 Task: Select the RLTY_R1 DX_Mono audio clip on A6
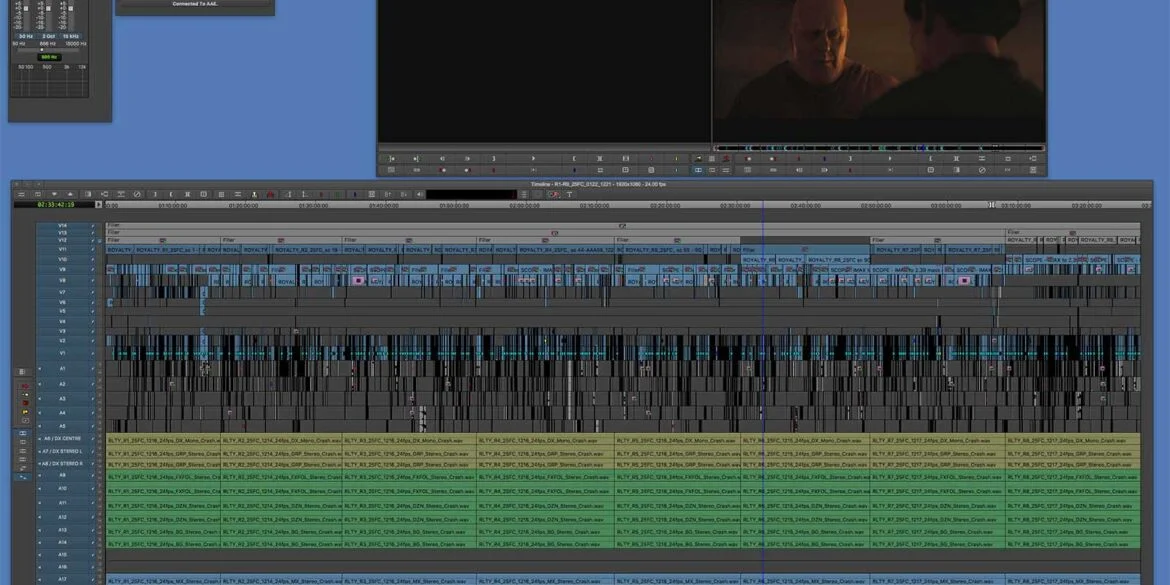point(162,440)
